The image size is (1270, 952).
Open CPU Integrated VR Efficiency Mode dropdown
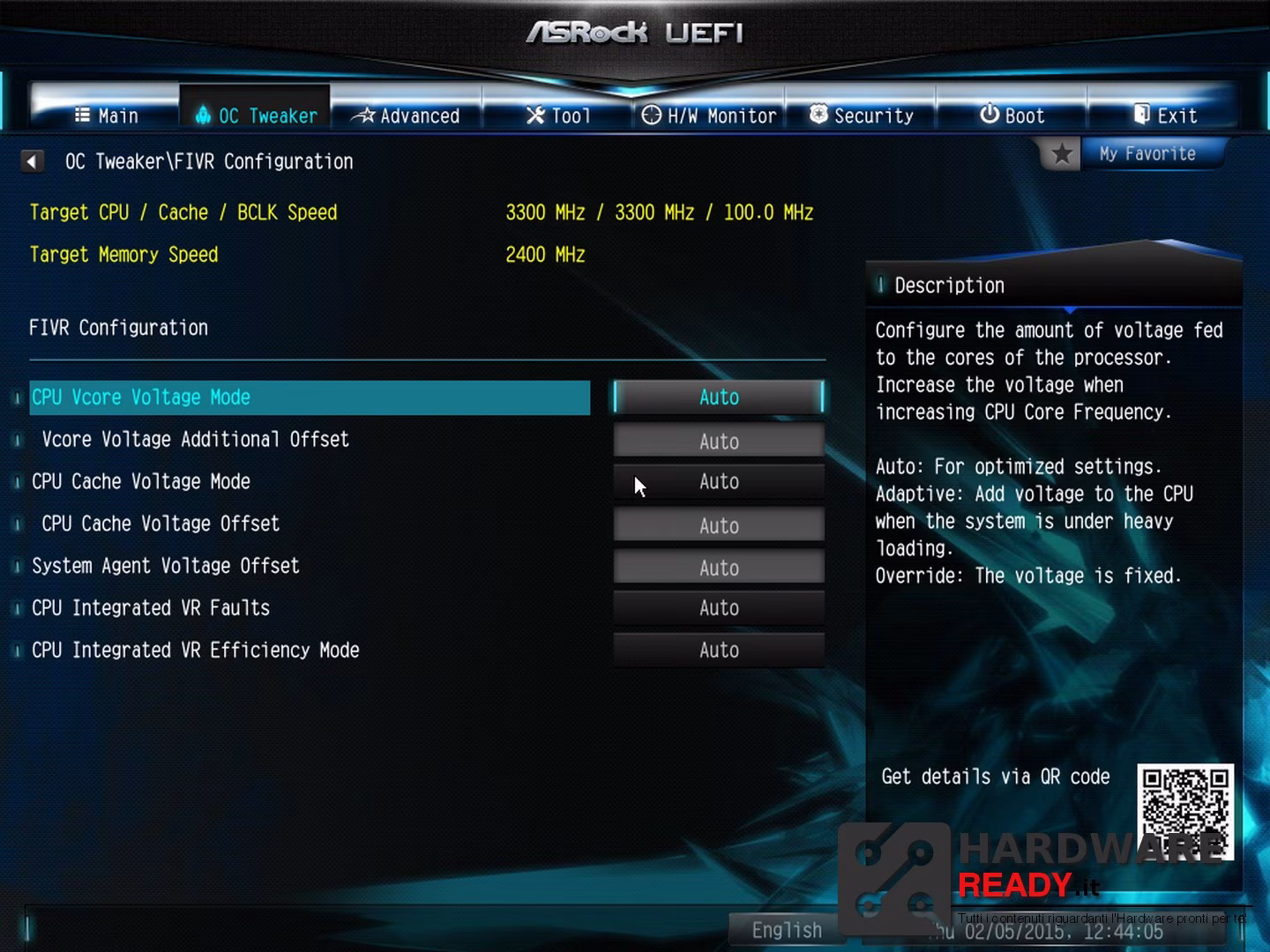pos(719,651)
